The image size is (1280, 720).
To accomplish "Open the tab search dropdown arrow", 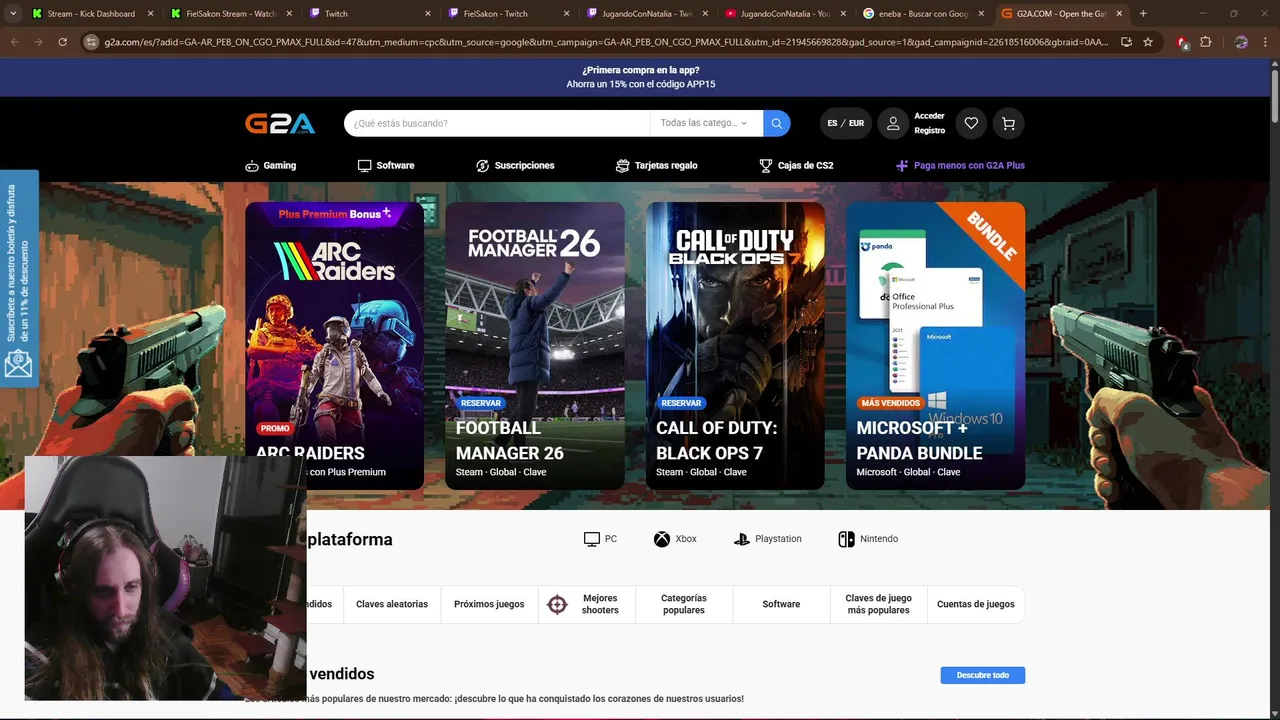I will click(x=14, y=14).
